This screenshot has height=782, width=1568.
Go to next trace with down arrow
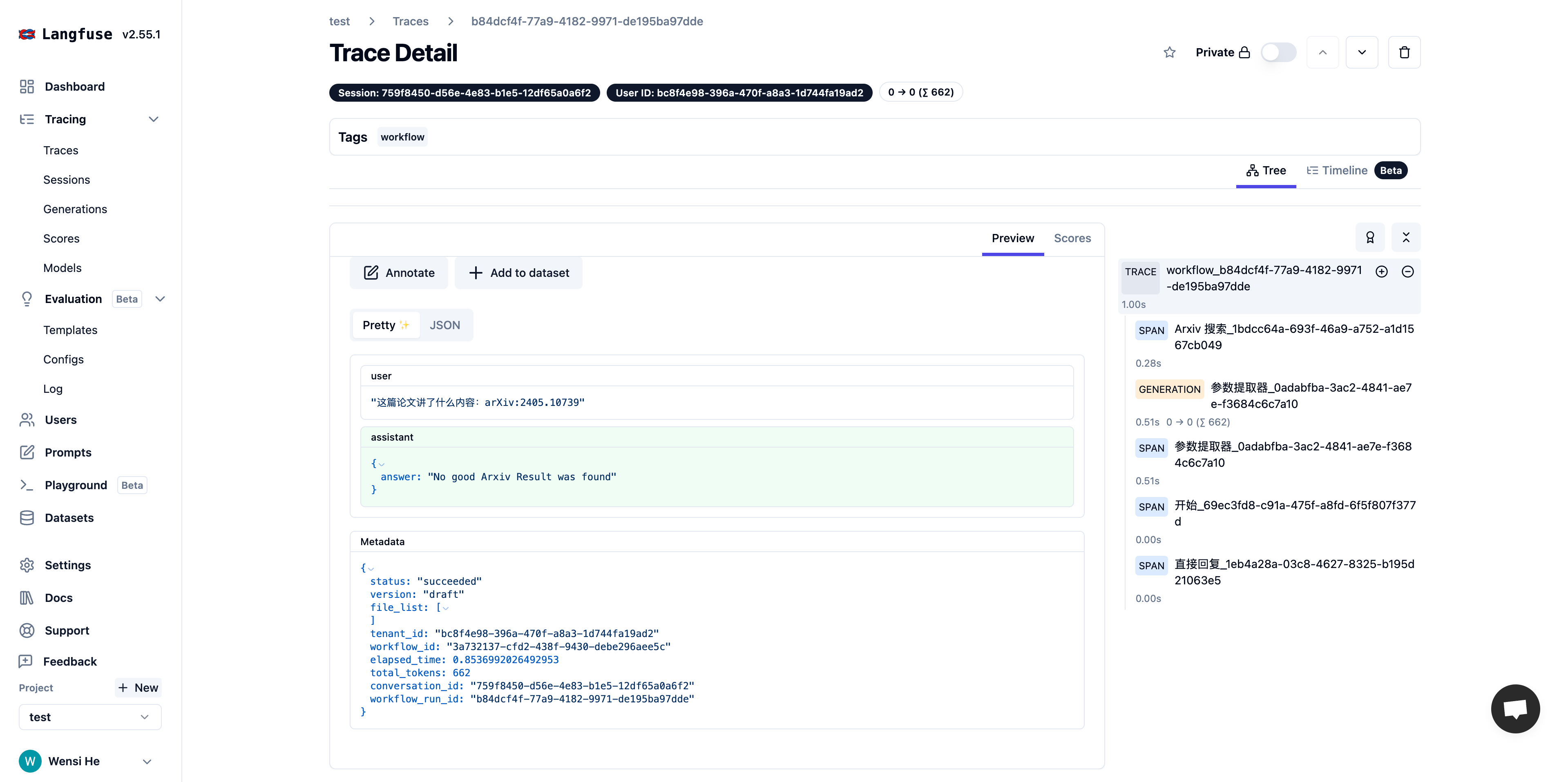point(1362,52)
